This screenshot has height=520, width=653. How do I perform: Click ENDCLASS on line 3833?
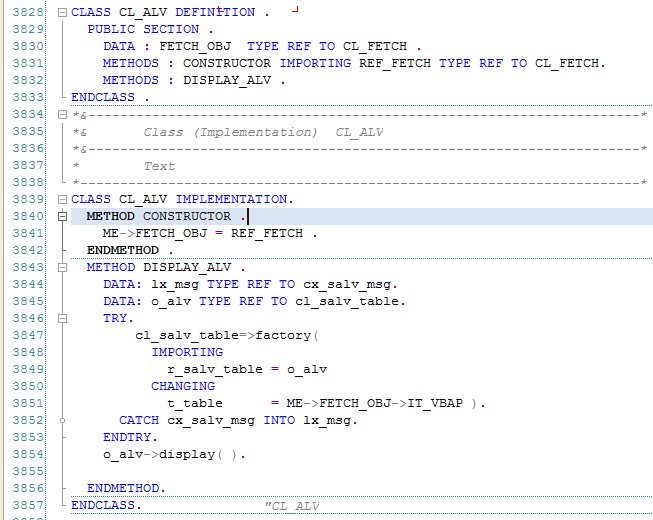pyautogui.click(x=103, y=97)
